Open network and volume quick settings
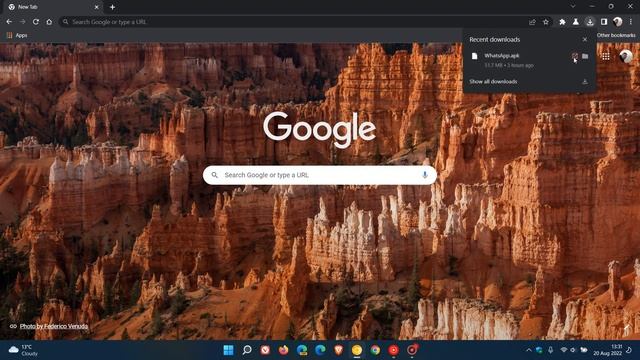Screen dimensions: 640x360 click(x=573, y=350)
